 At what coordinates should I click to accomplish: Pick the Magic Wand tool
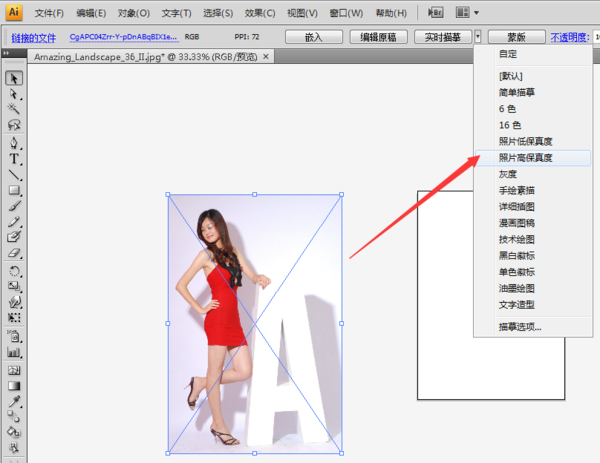pyautogui.click(x=15, y=109)
